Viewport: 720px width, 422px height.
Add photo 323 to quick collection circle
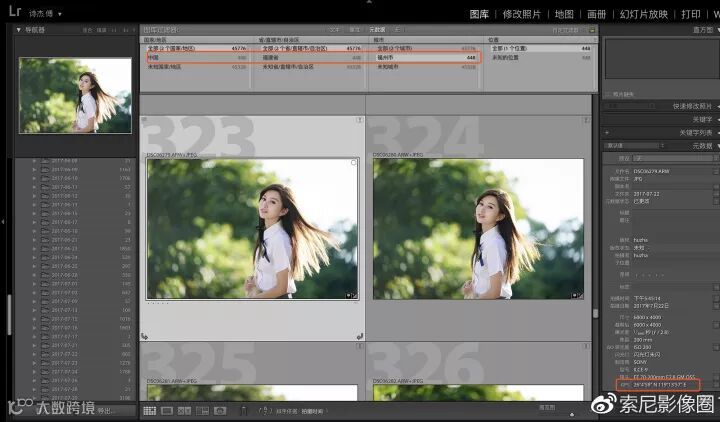[354, 163]
